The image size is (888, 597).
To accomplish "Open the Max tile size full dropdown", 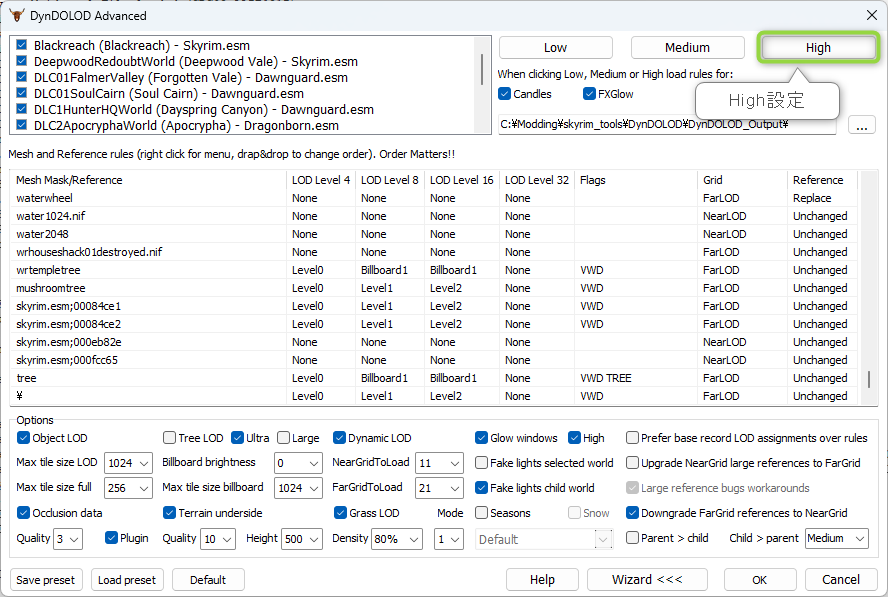I will coord(129,488).
